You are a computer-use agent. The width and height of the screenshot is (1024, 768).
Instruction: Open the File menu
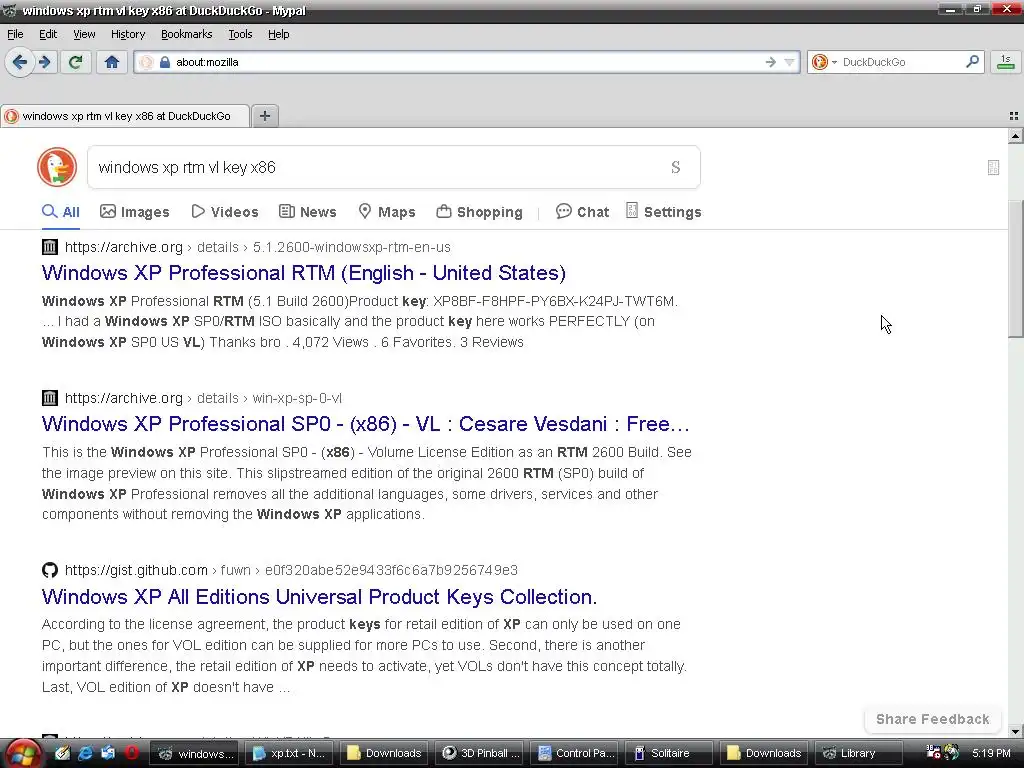coord(15,34)
